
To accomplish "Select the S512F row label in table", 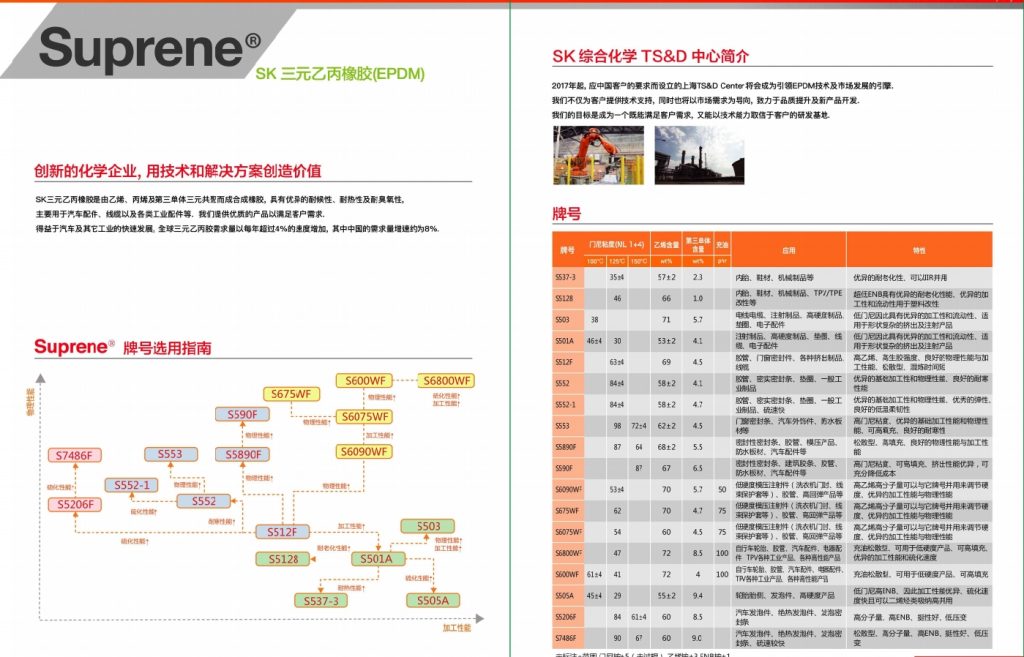I will point(564,362).
